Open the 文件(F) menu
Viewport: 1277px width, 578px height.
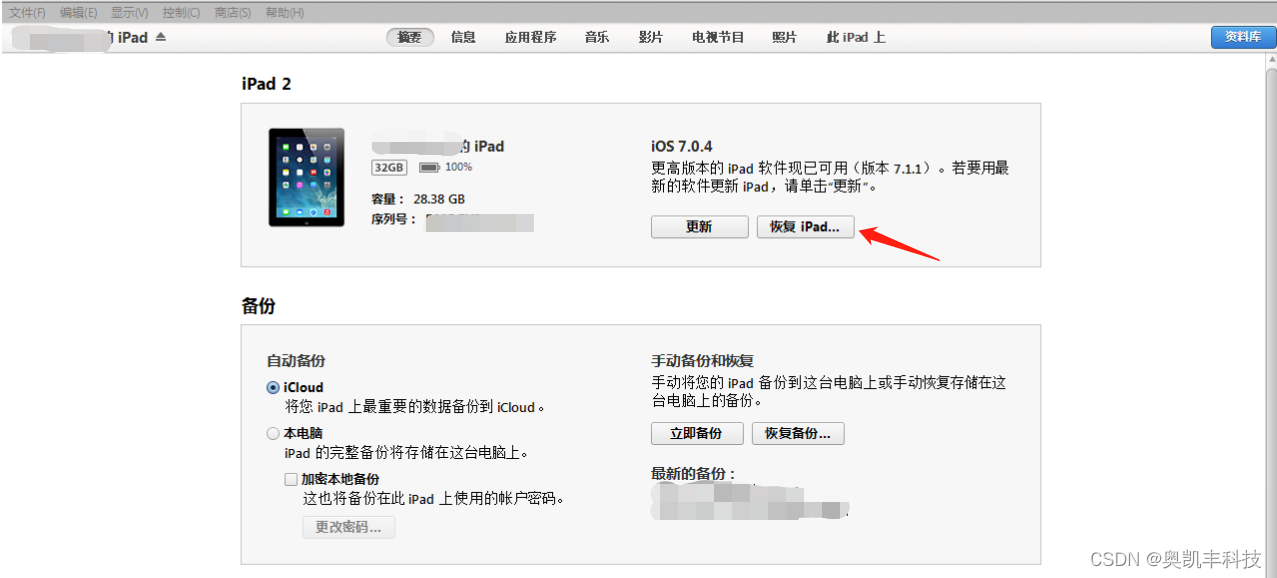click(x=27, y=12)
